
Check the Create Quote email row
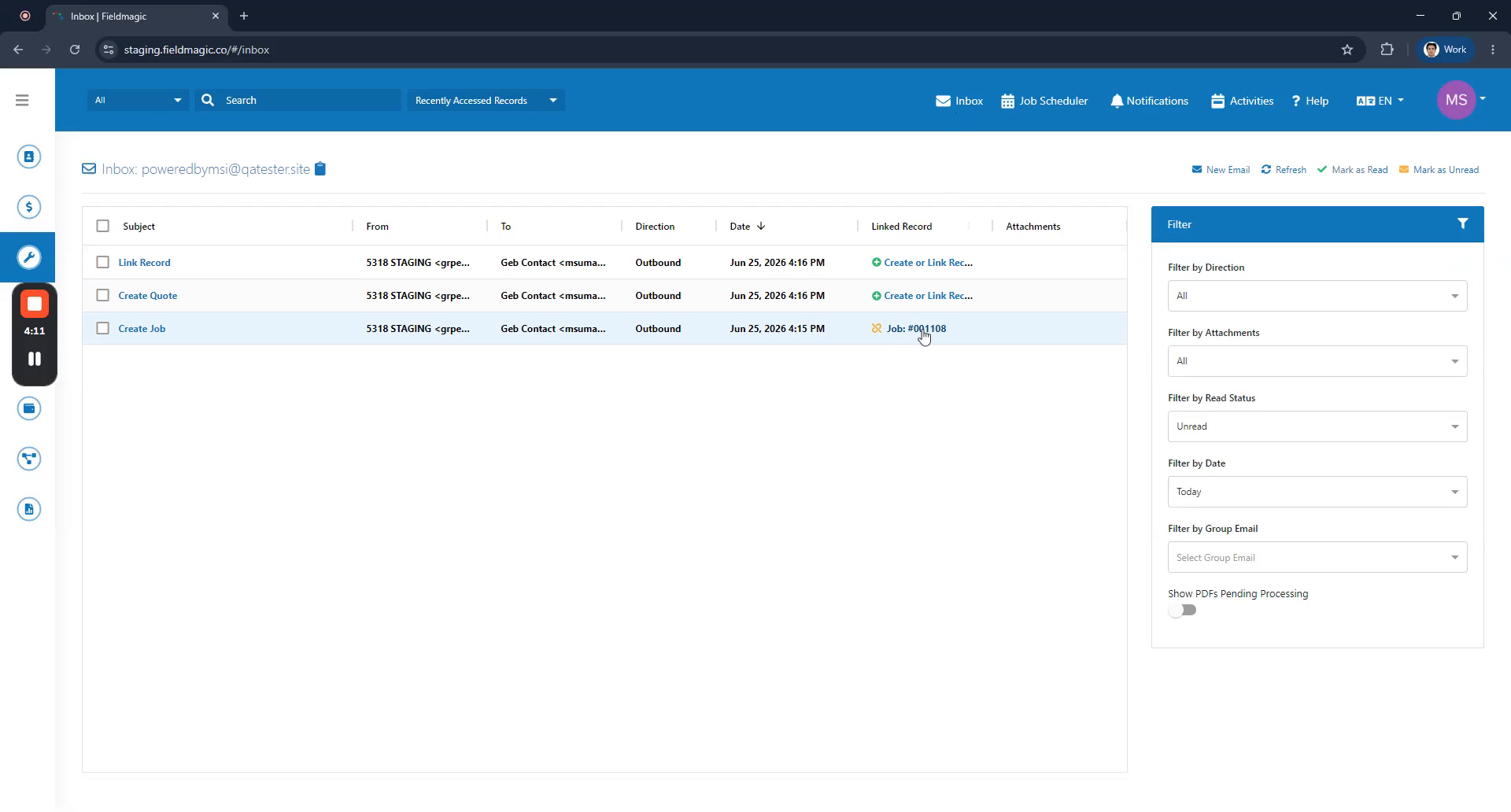pos(102,295)
